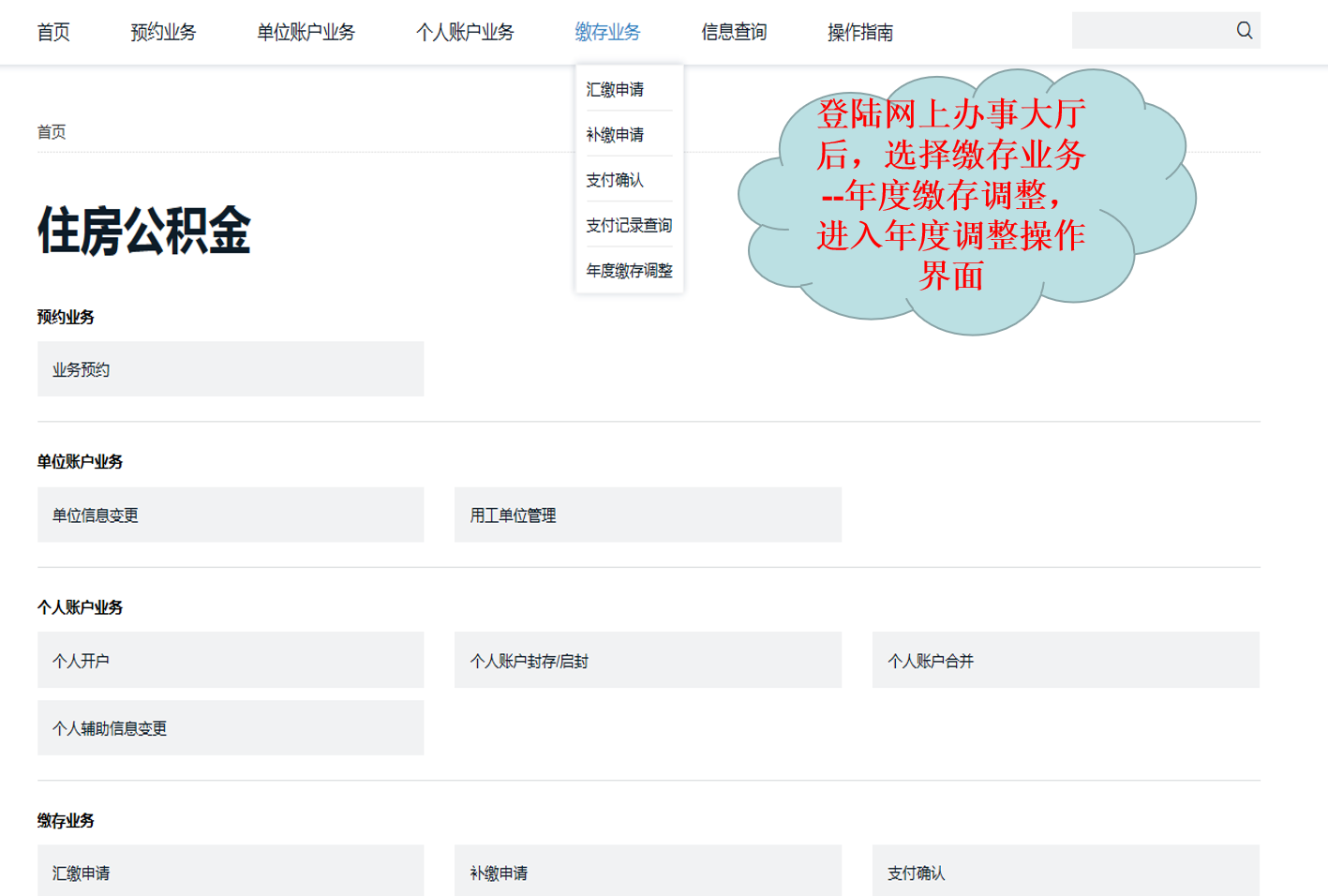This screenshot has width=1328, height=896.
Task: Open the 个人账户封存/启封 tile
Action: coord(648,661)
